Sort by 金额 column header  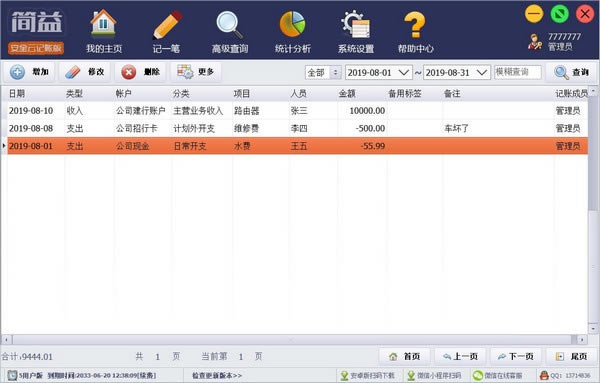click(347, 94)
